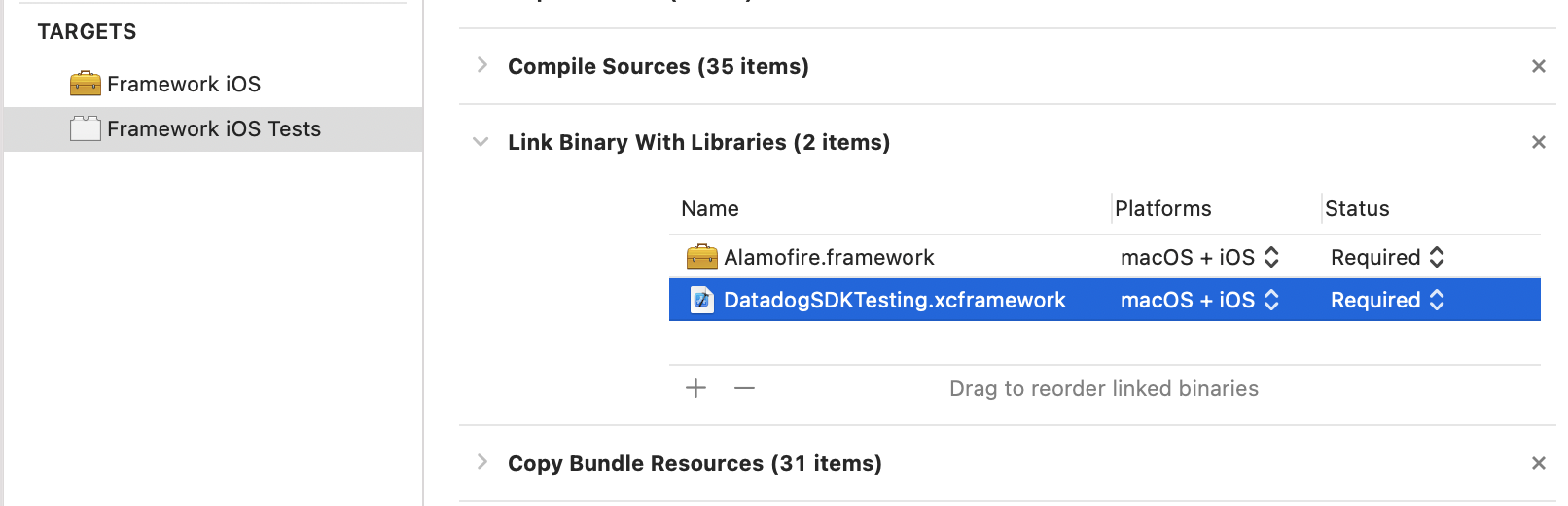Expand Copy Bundle Resources section

(x=481, y=462)
